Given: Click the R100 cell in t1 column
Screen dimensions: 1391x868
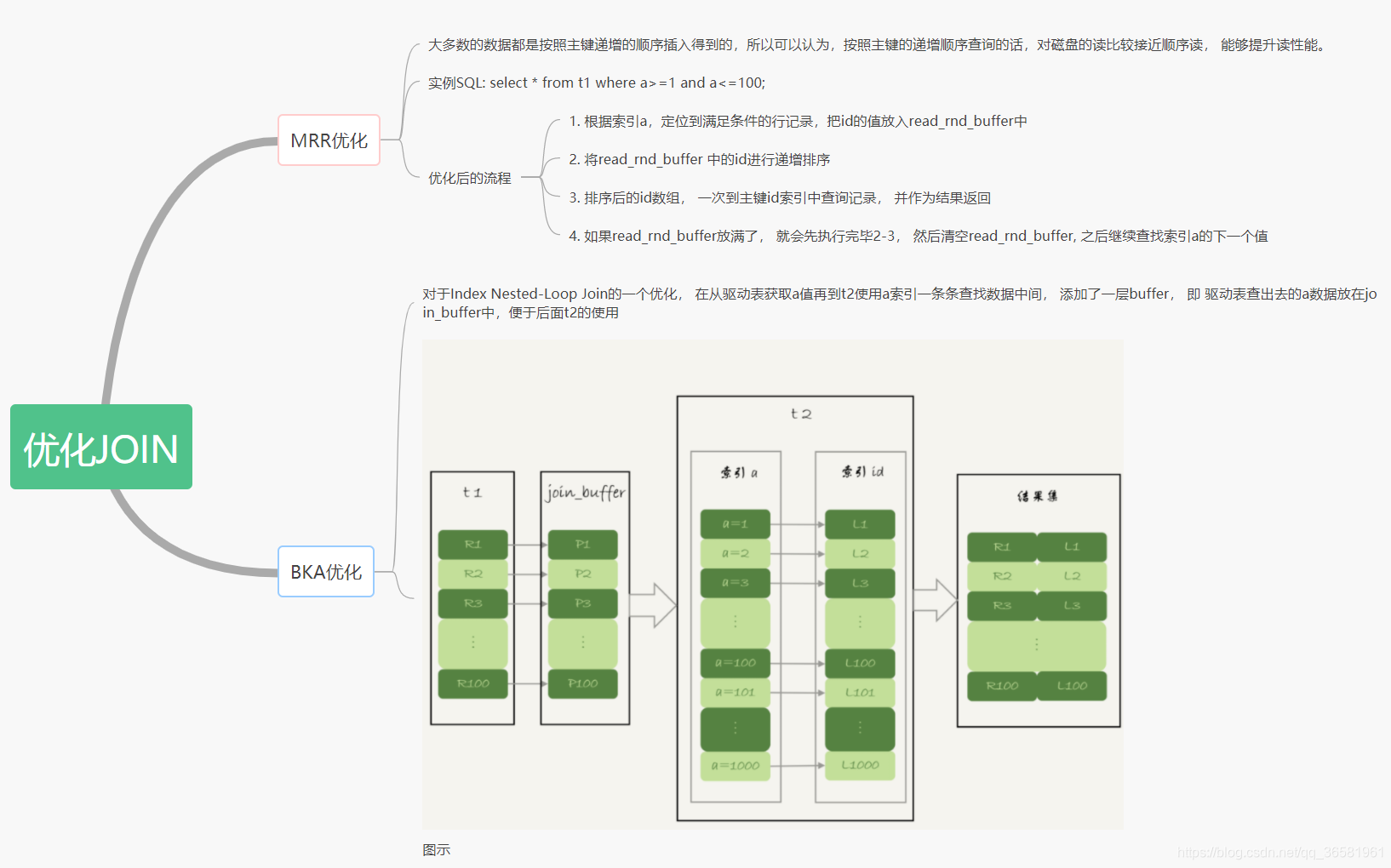Looking at the screenshot, I should (473, 683).
